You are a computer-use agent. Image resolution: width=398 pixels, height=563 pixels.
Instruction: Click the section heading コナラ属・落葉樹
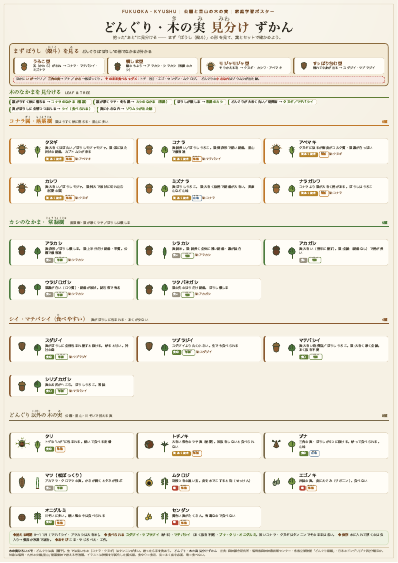click(x=31, y=121)
